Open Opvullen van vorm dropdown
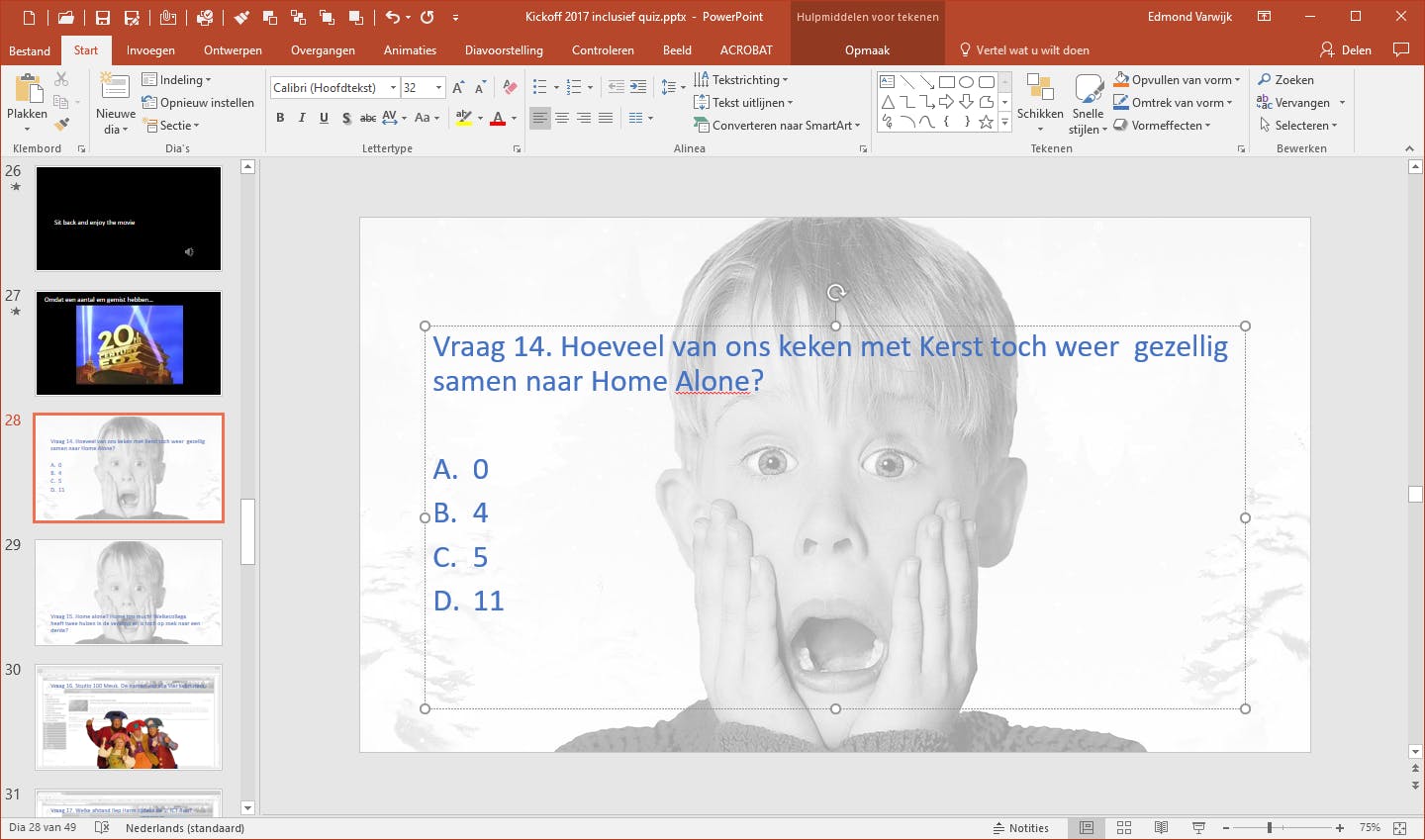The image size is (1425, 840). (x=1177, y=80)
